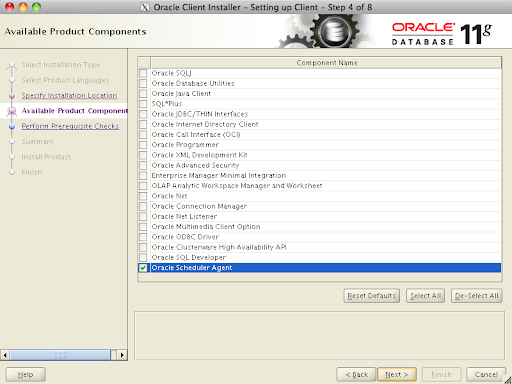Select the SQL*Plus row text
The height and width of the screenshot is (384, 512).
167,104
